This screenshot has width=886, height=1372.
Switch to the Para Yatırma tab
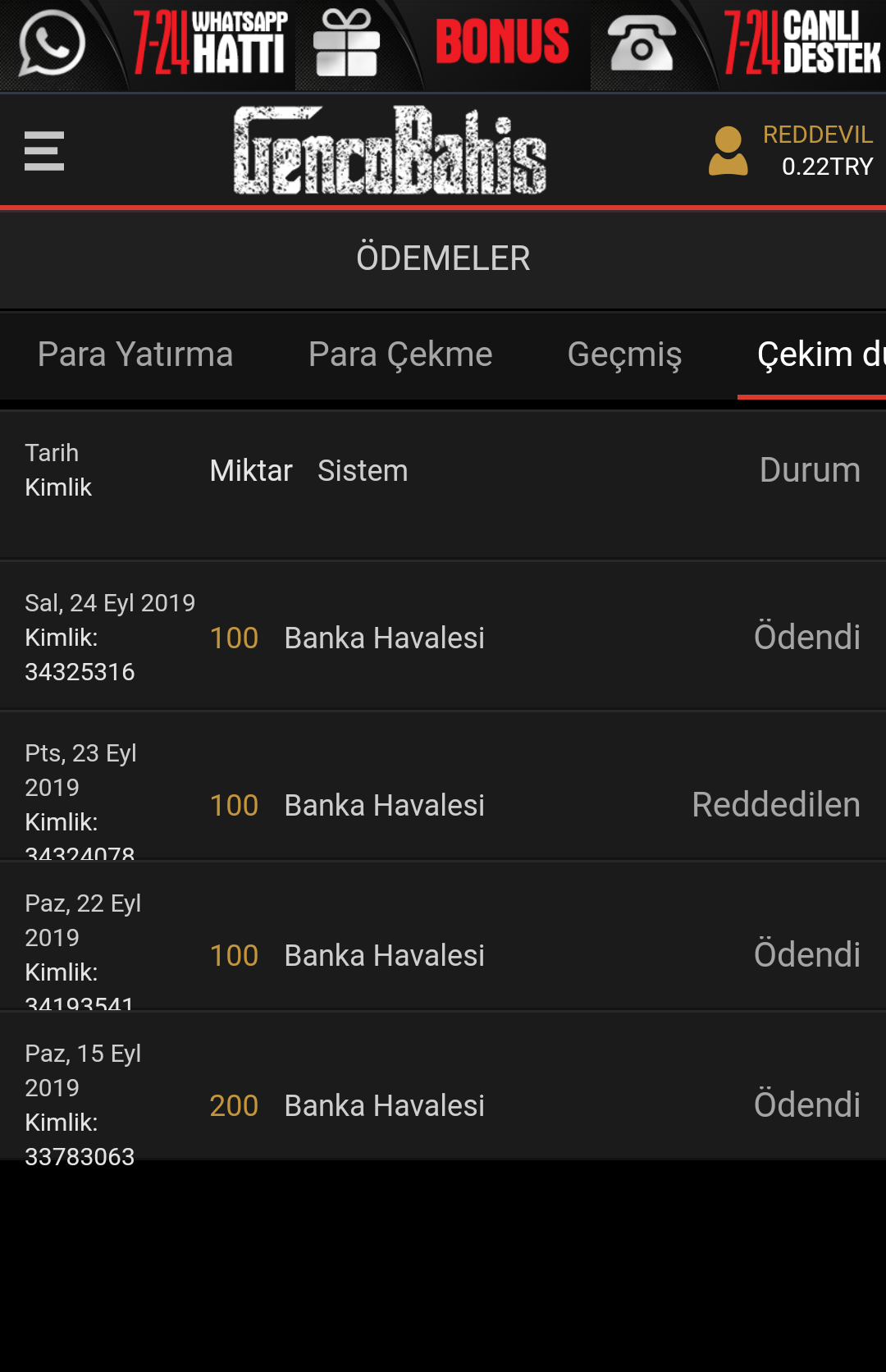(135, 354)
